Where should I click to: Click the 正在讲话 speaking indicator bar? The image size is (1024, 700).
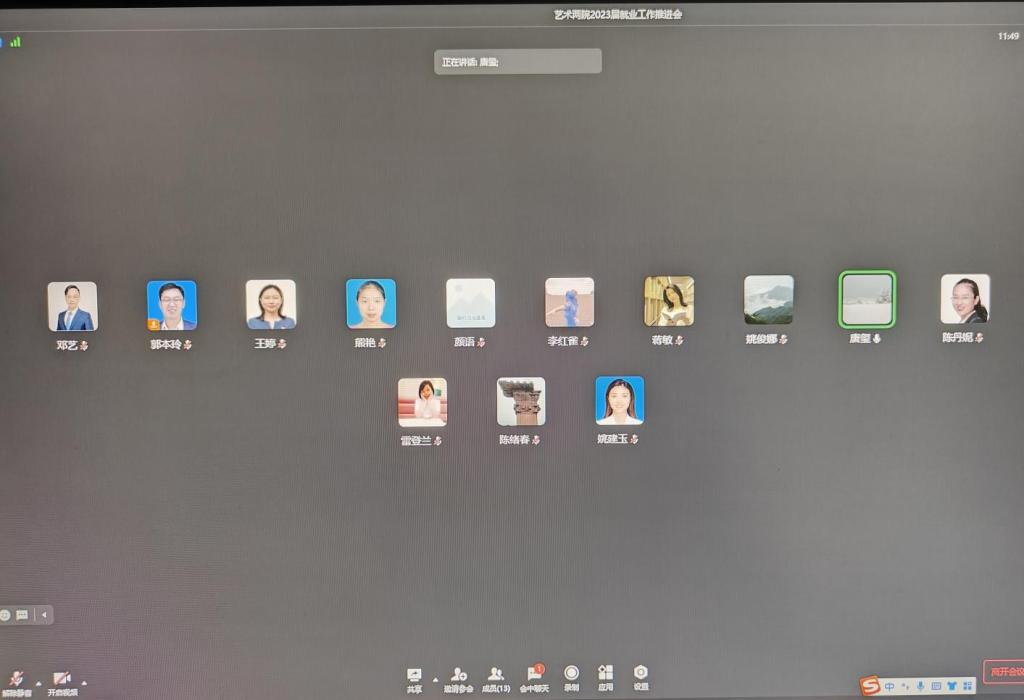click(x=520, y=61)
